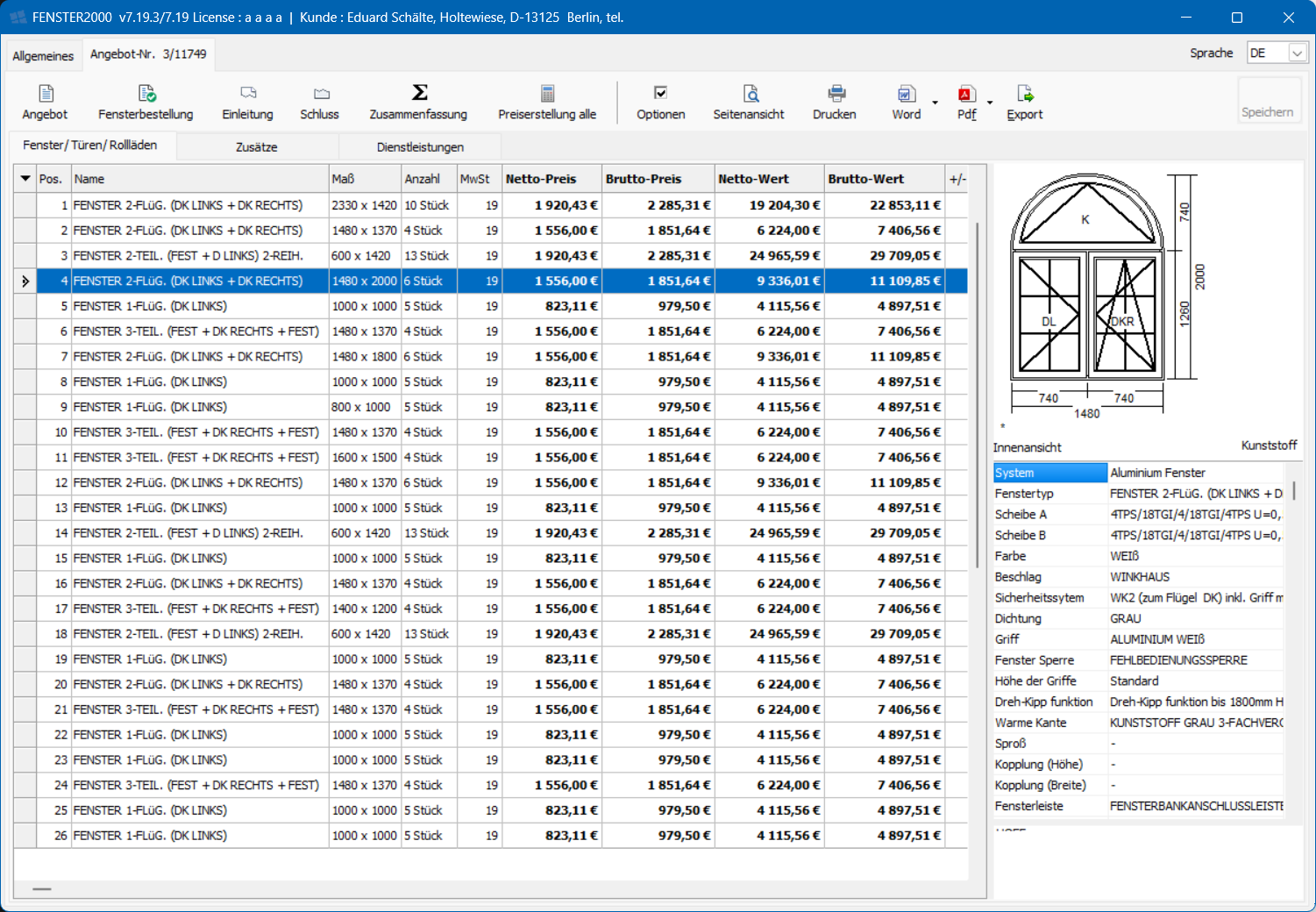Select position 7 FENSTER 2-FLÜG. row
Viewport: 1316px width, 912px height.
[188, 357]
